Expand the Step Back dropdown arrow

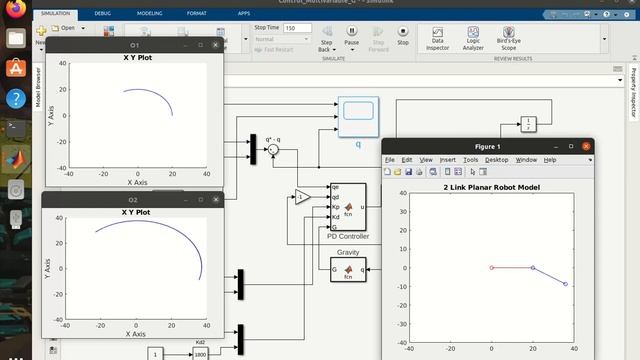[x=334, y=50]
